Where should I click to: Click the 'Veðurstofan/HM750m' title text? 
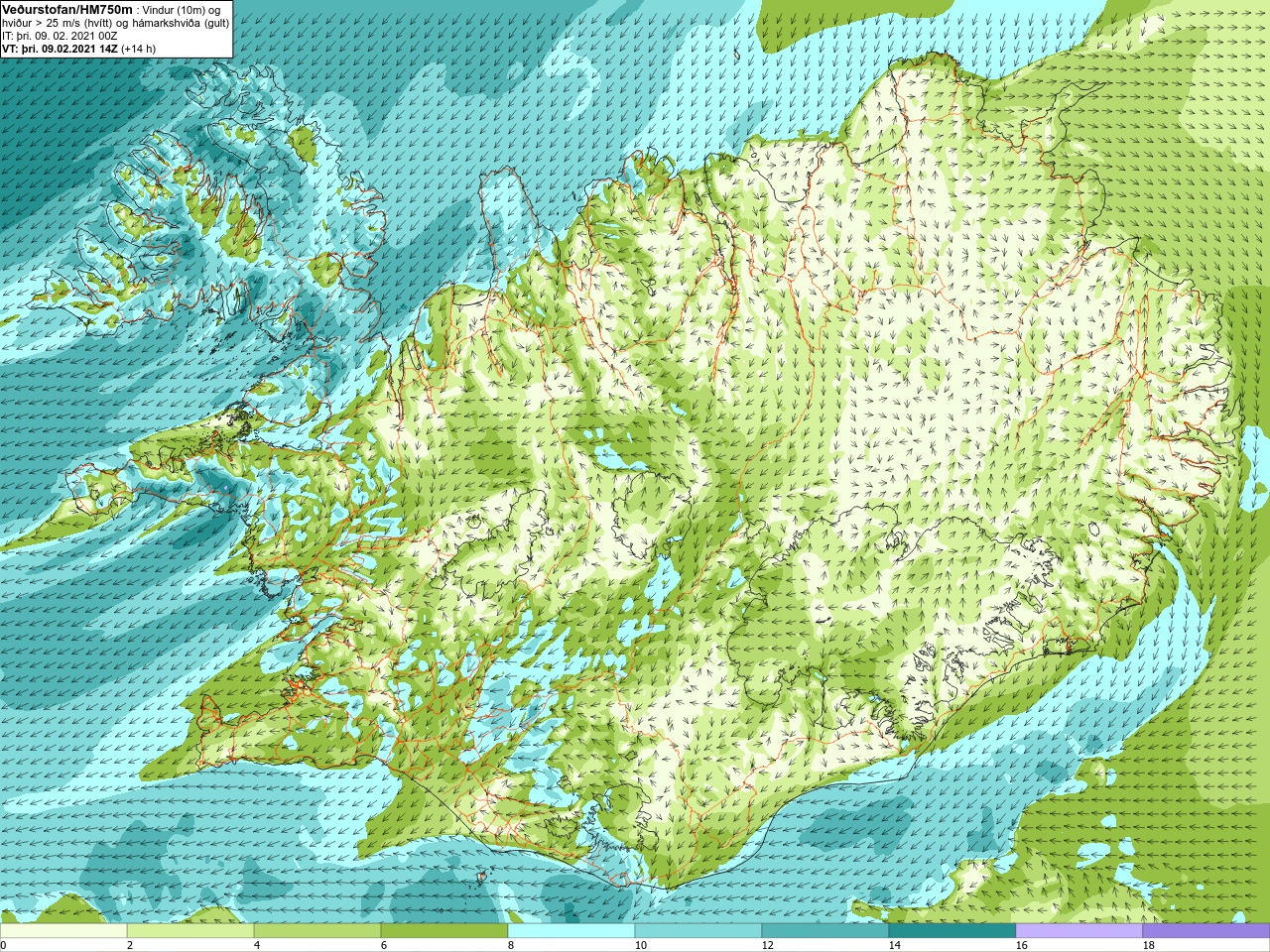click(67, 10)
